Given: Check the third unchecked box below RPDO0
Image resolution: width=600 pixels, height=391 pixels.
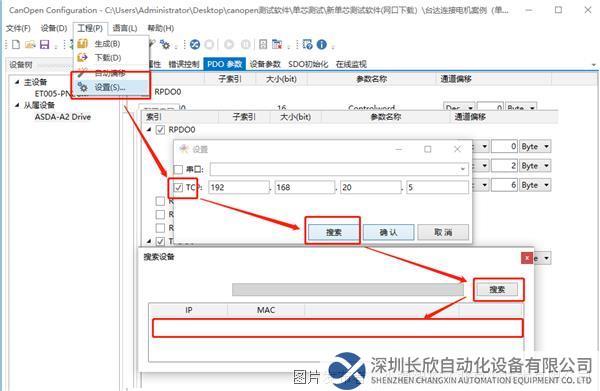Looking at the screenshot, I should coord(160,228).
